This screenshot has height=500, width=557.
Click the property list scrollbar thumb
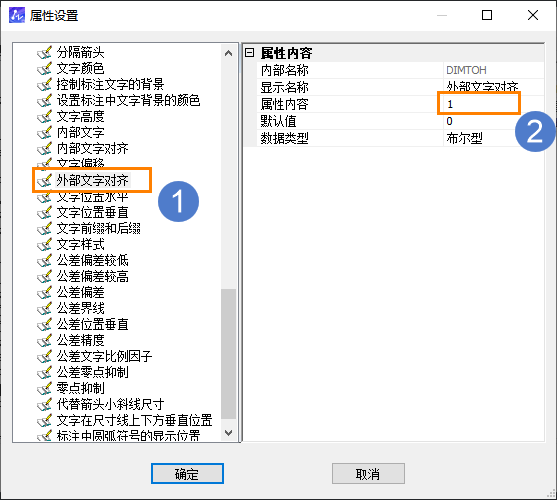pos(228,354)
